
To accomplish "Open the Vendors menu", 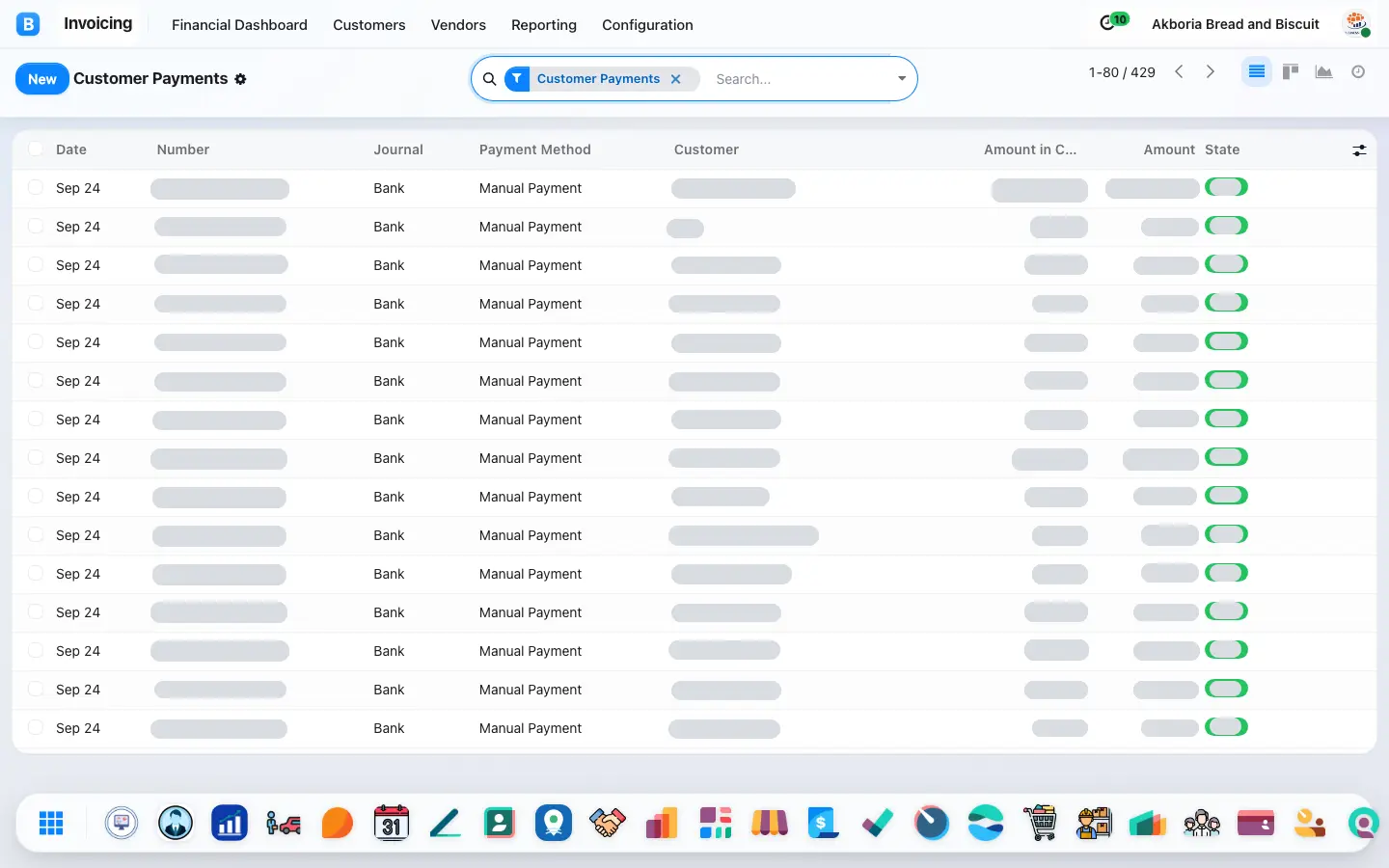I will pos(458,25).
